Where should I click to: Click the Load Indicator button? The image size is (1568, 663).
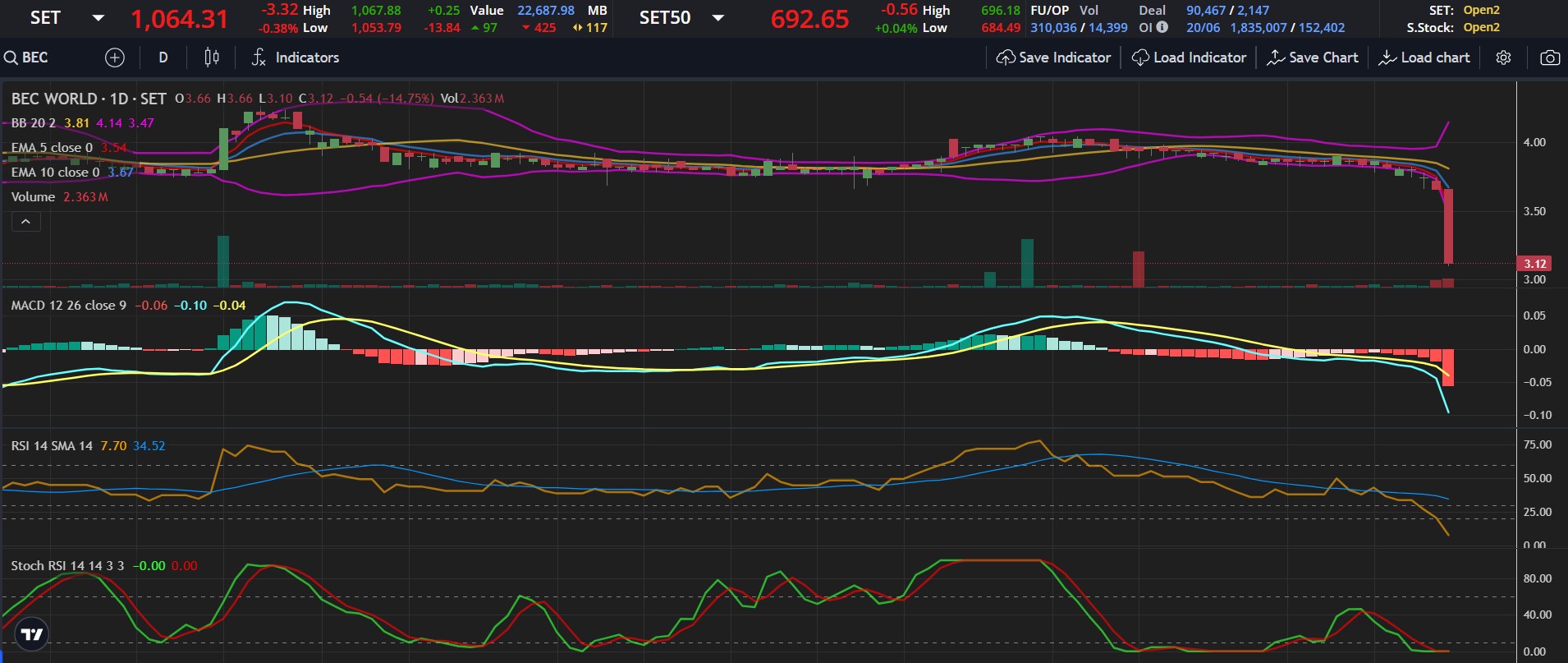tap(1189, 58)
